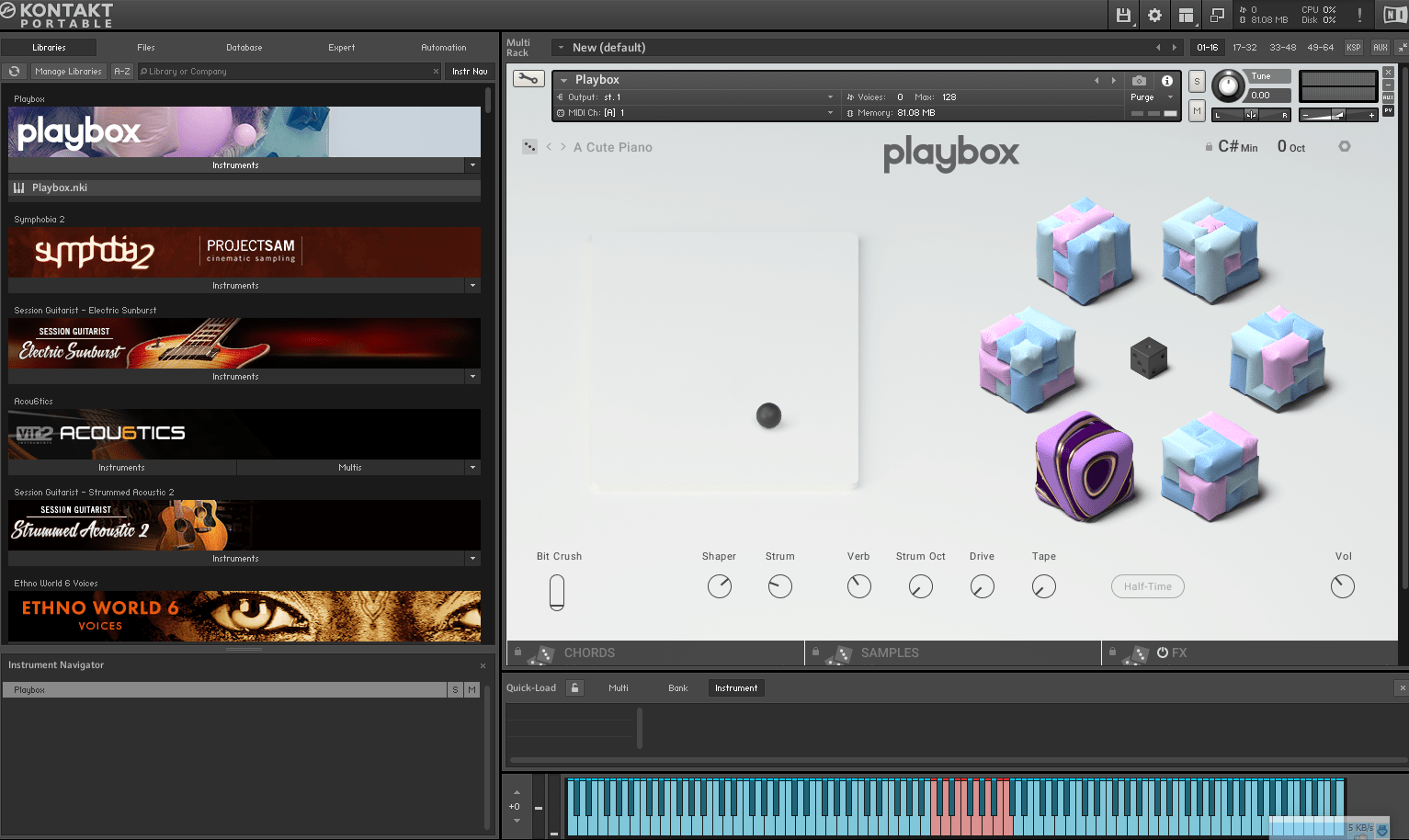Click next instrument arrow in Playbox header
The width and height of the screenshot is (1409, 840).
click(x=1113, y=80)
